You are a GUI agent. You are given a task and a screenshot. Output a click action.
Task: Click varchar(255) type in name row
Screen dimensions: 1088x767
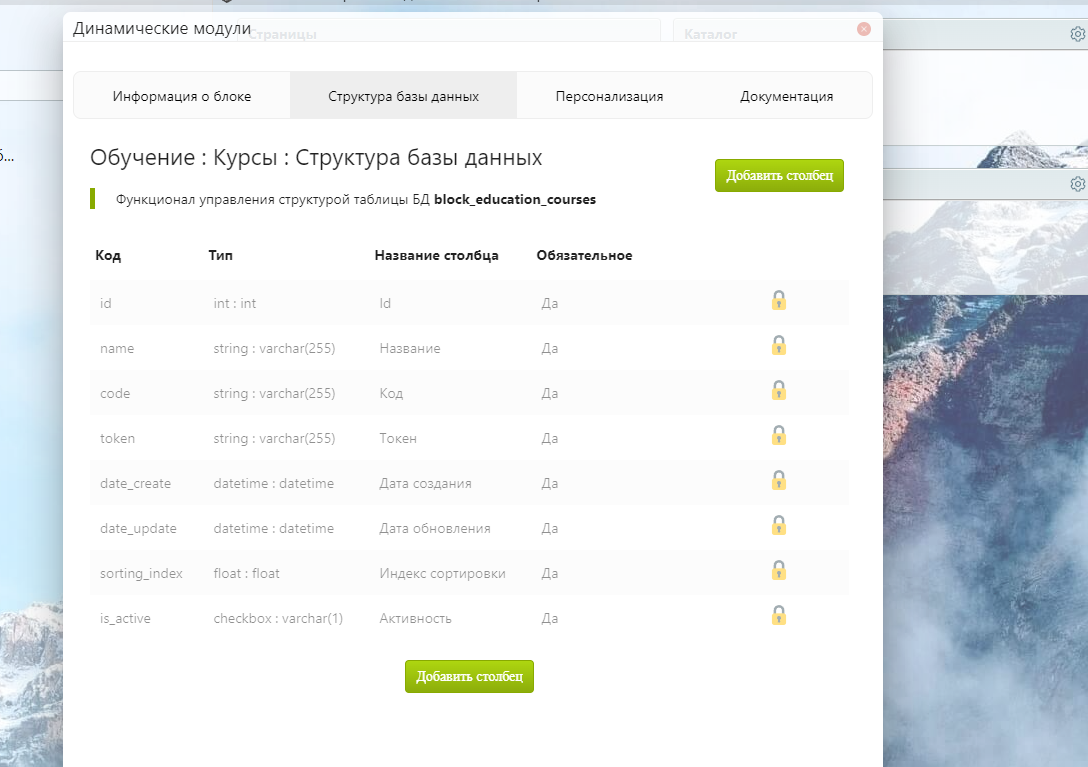click(x=274, y=348)
